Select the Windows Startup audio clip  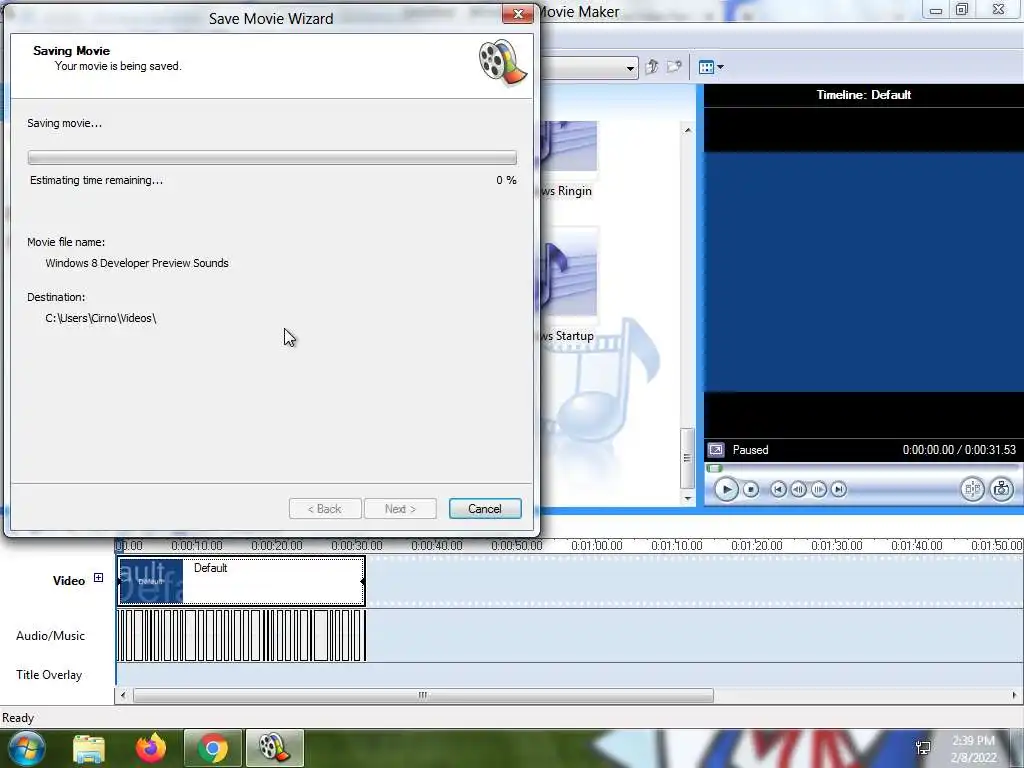(x=568, y=285)
